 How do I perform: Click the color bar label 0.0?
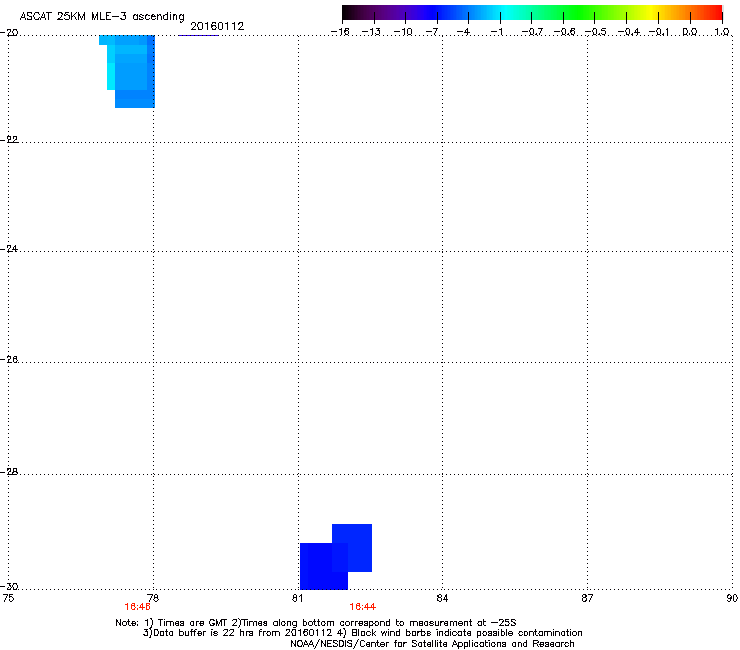690,32
